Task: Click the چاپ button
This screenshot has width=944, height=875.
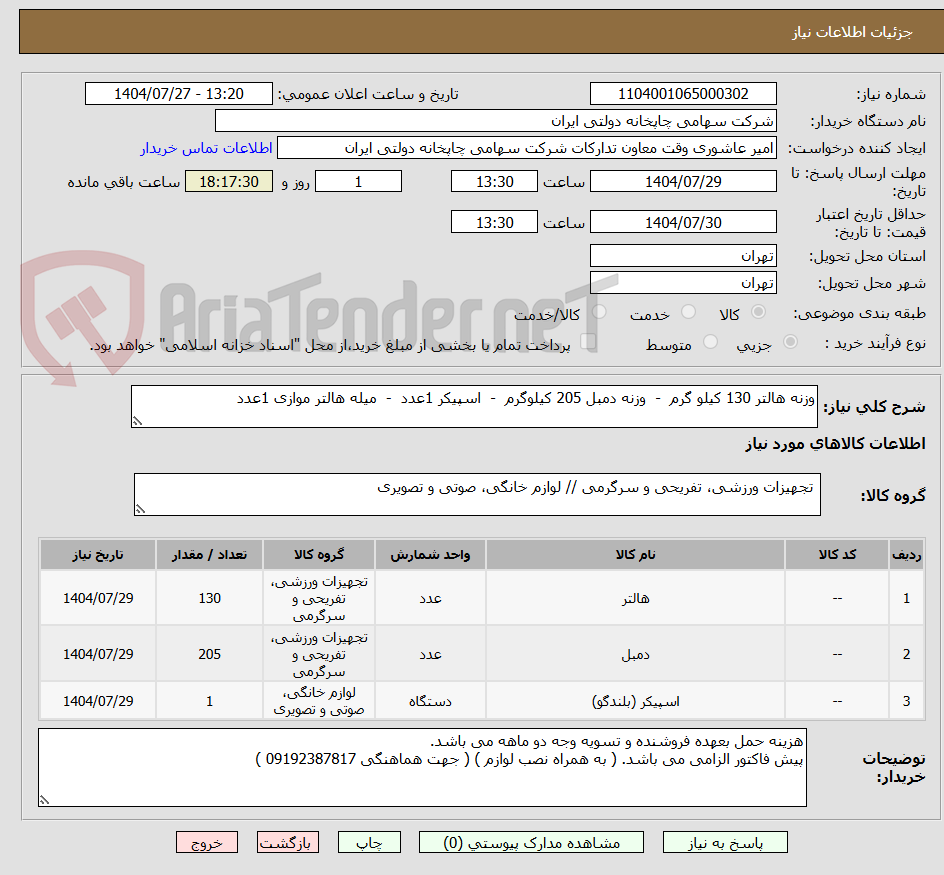Action: 368,842
